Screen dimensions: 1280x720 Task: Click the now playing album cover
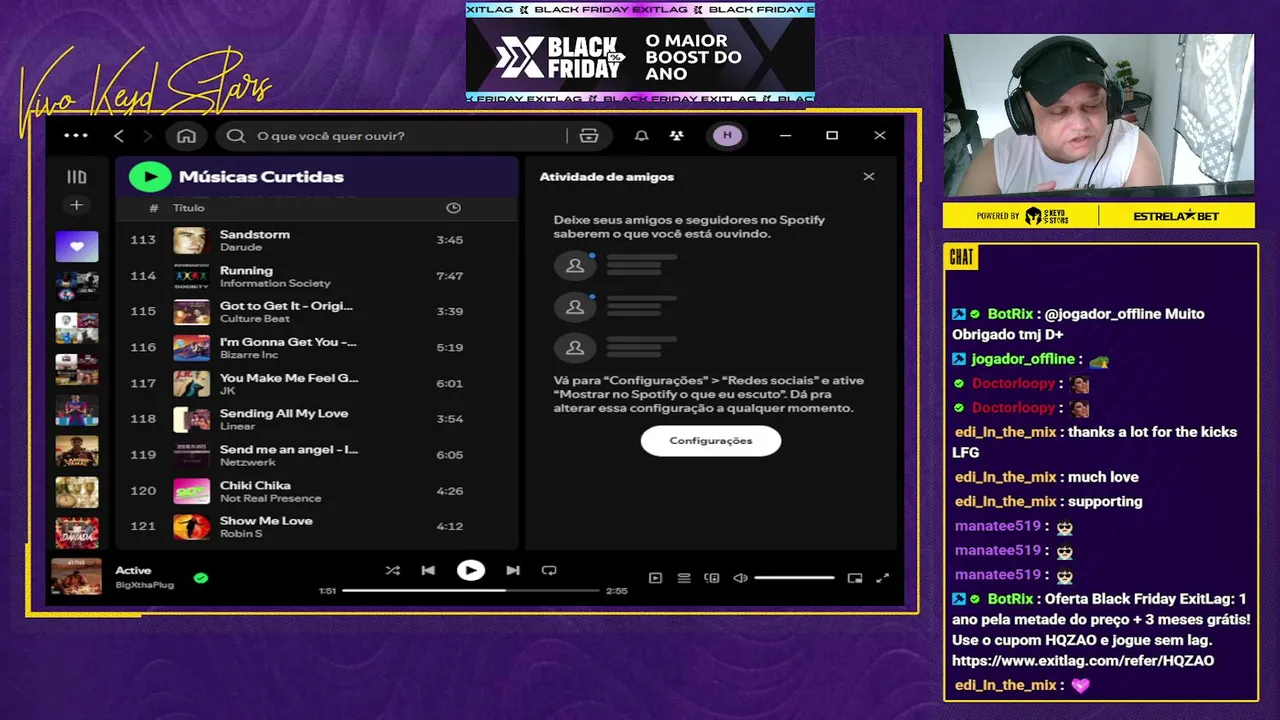(77, 577)
